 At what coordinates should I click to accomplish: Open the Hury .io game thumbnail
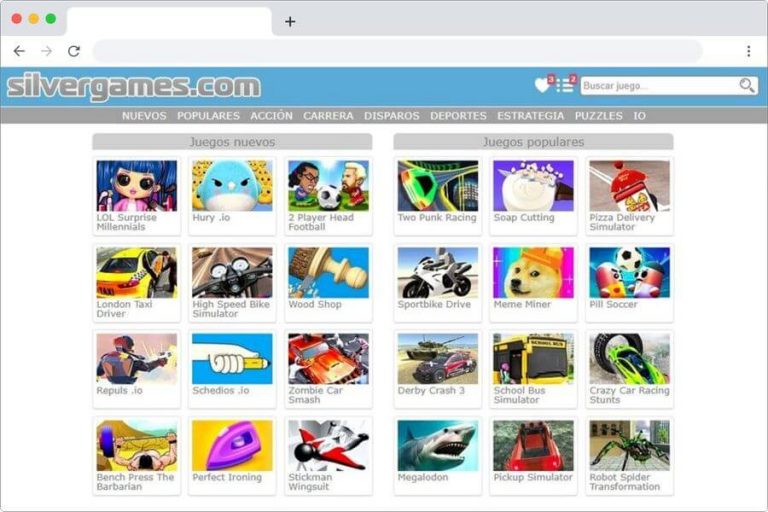(x=232, y=186)
